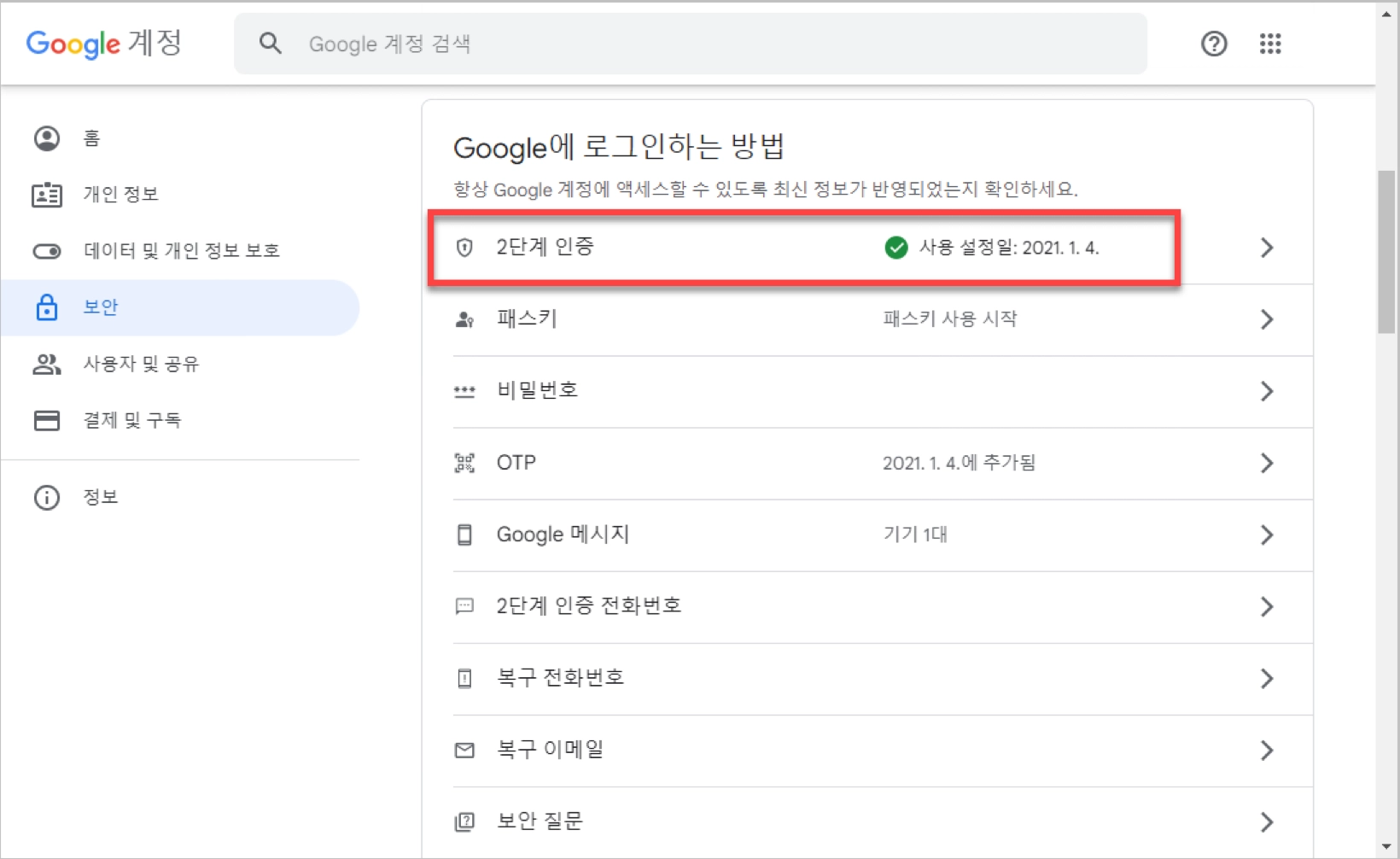Click the 홈 profile icon in sidebar

point(47,138)
